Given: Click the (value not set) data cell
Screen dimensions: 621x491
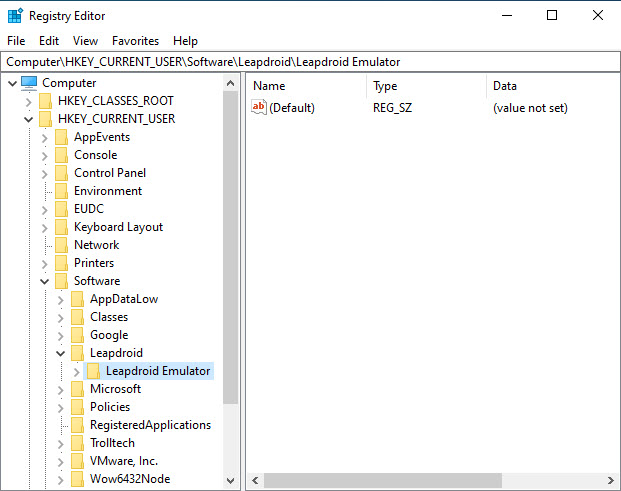Looking at the screenshot, I should 530,108.
